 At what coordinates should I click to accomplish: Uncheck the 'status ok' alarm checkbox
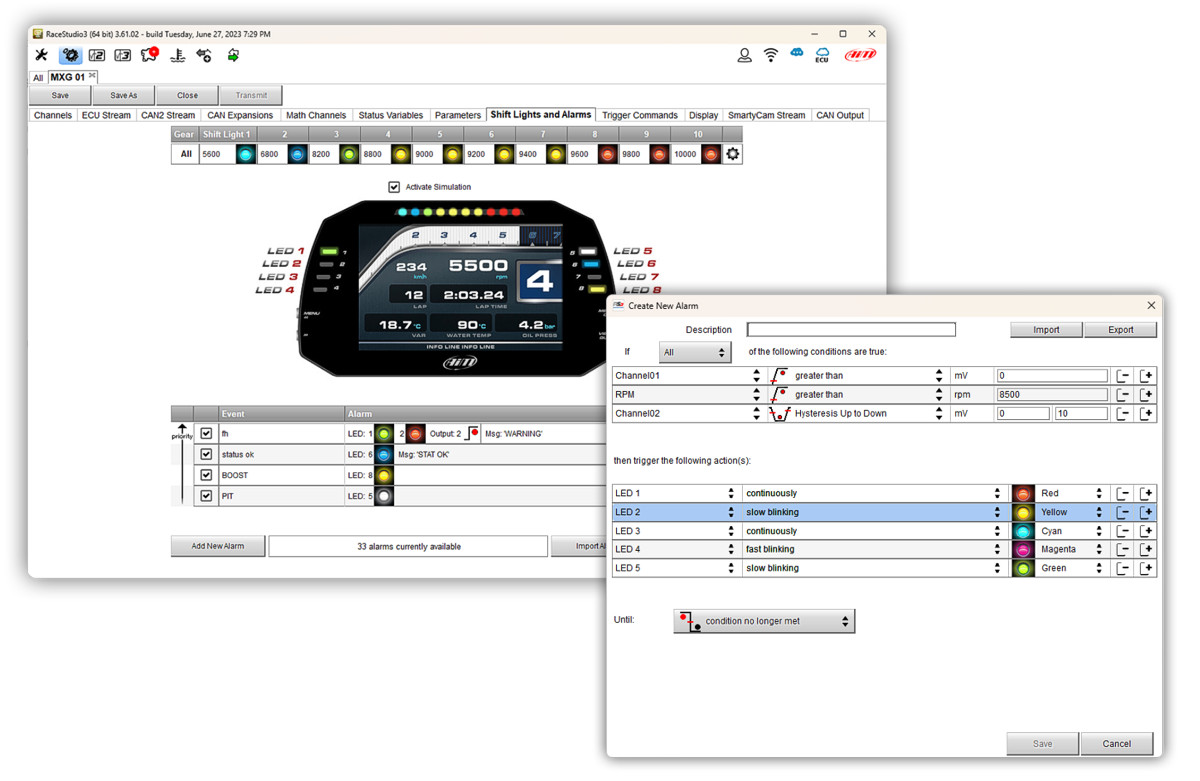[x=206, y=454]
